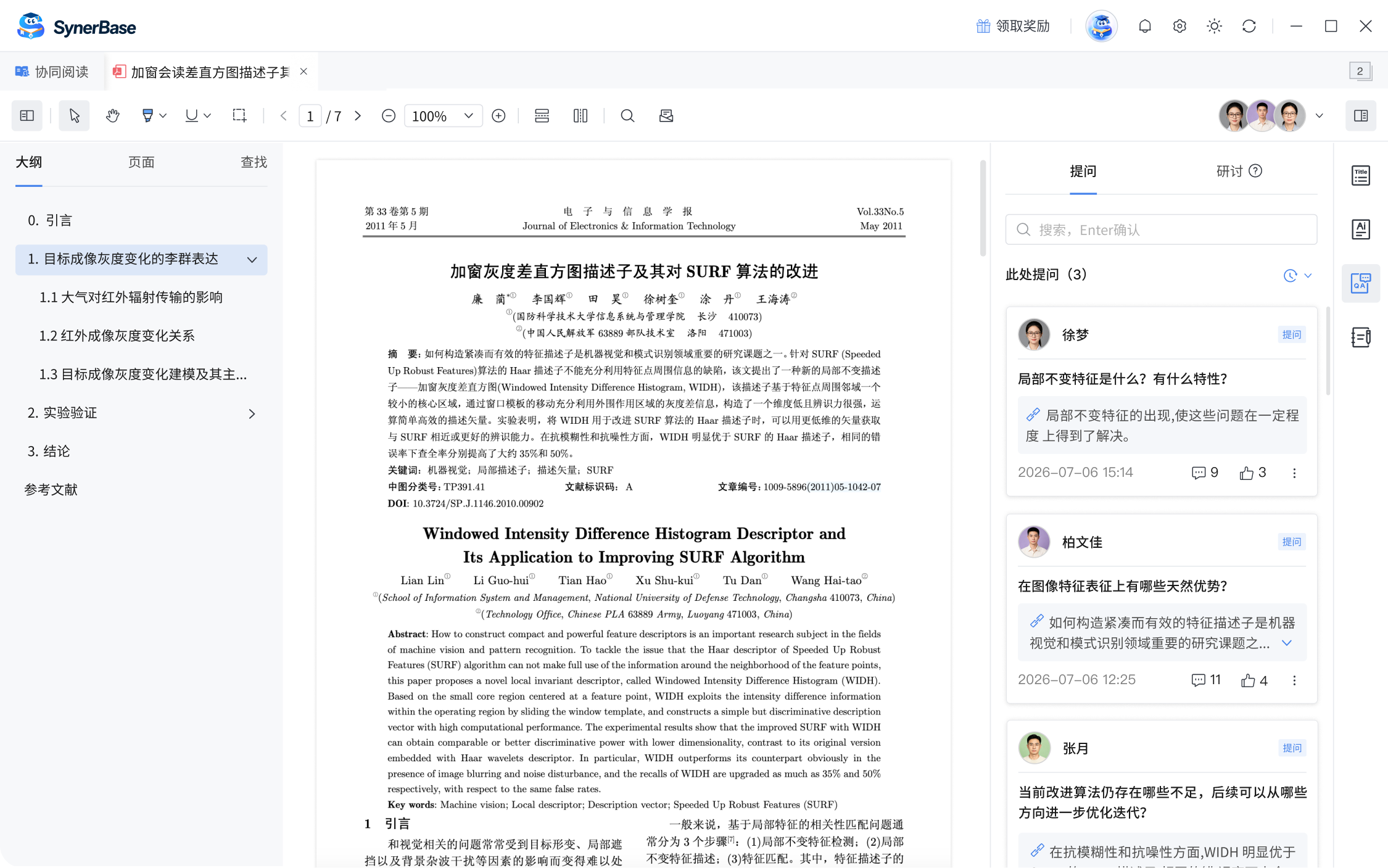Click the 搜索 question search field
The width and height of the screenshot is (1388, 868).
click(x=1161, y=230)
